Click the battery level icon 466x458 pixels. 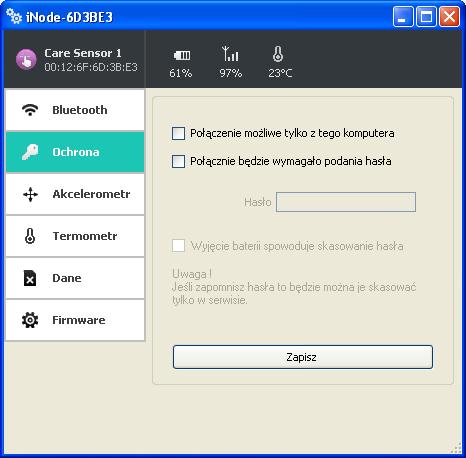pyautogui.click(x=182, y=55)
